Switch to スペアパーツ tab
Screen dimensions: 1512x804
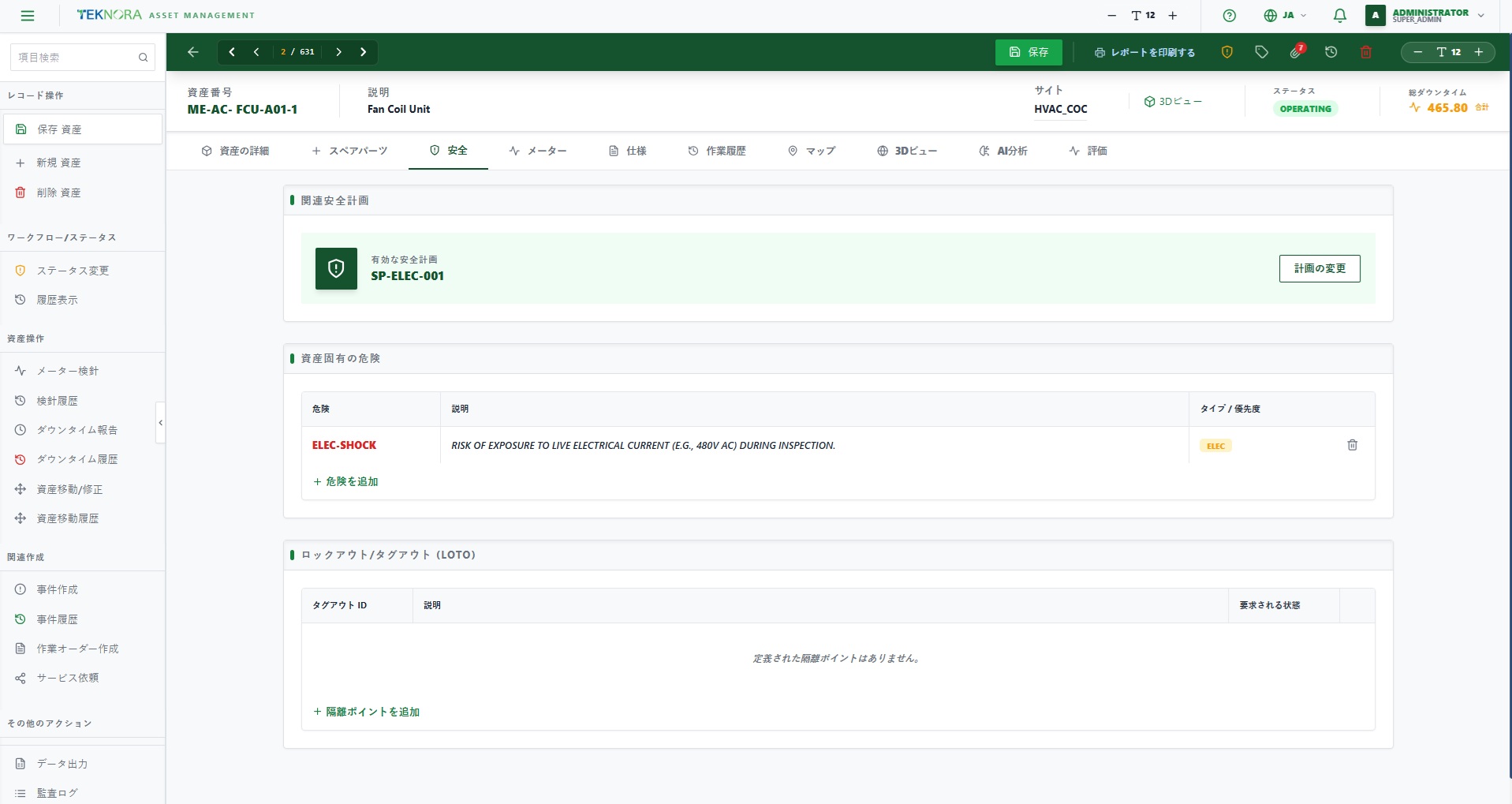click(x=349, y=151)
